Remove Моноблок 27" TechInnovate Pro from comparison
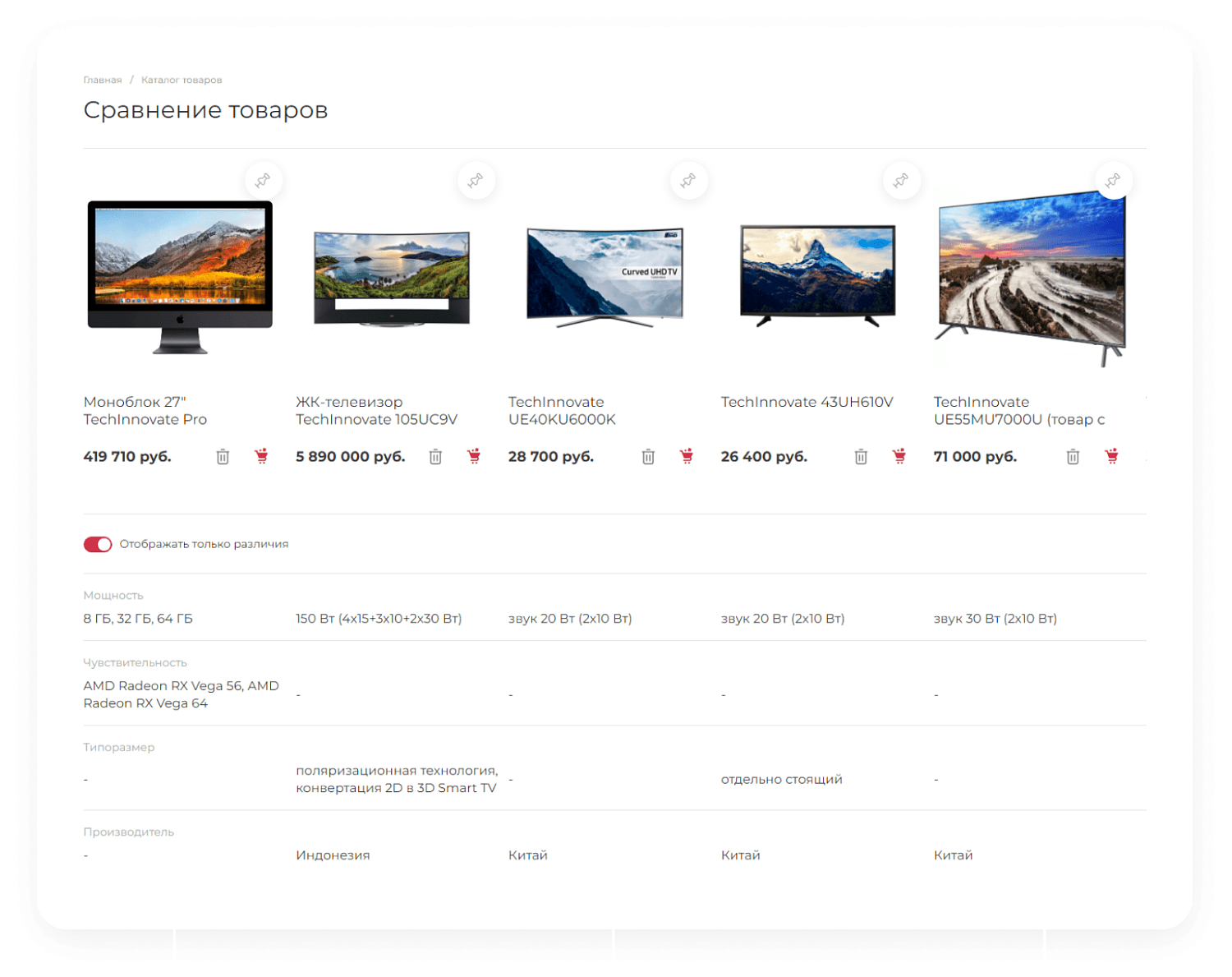The image size is (1232, 977). point(222,456)
